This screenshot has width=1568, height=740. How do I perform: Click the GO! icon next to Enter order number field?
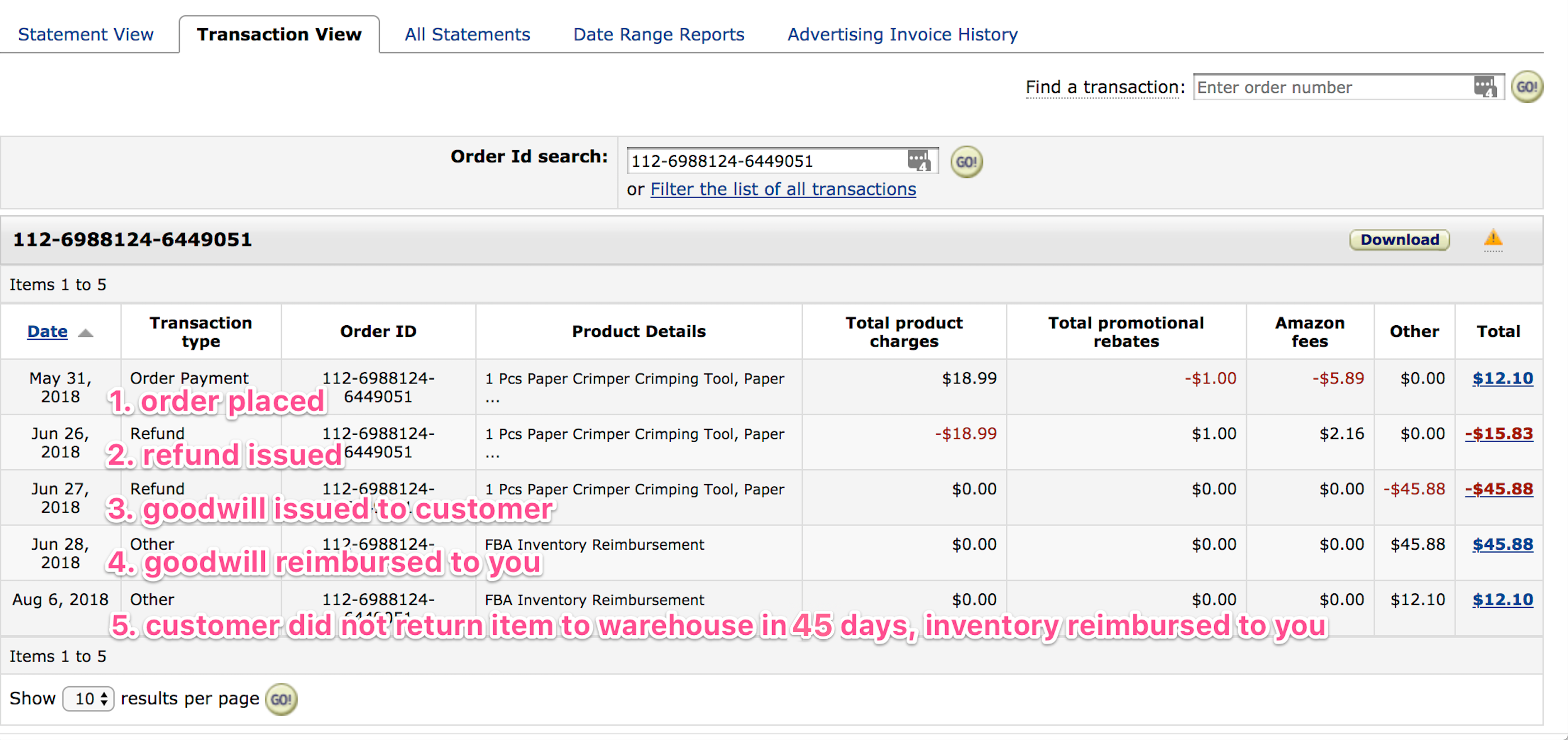click(x=1527, y=87)
